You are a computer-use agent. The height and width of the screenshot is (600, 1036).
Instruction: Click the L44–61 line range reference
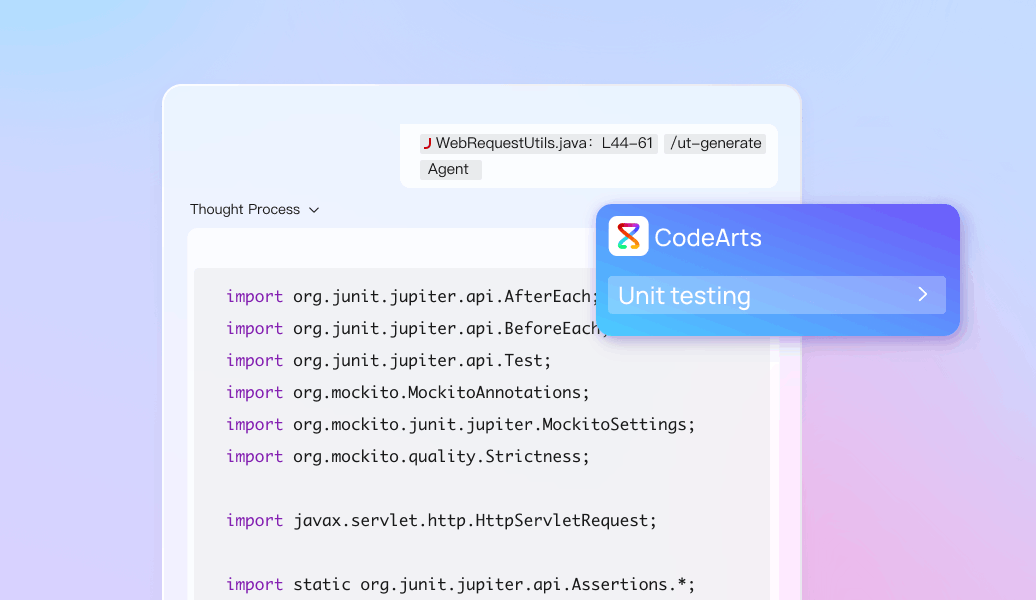pyautogui.click(x=627, y=144)
